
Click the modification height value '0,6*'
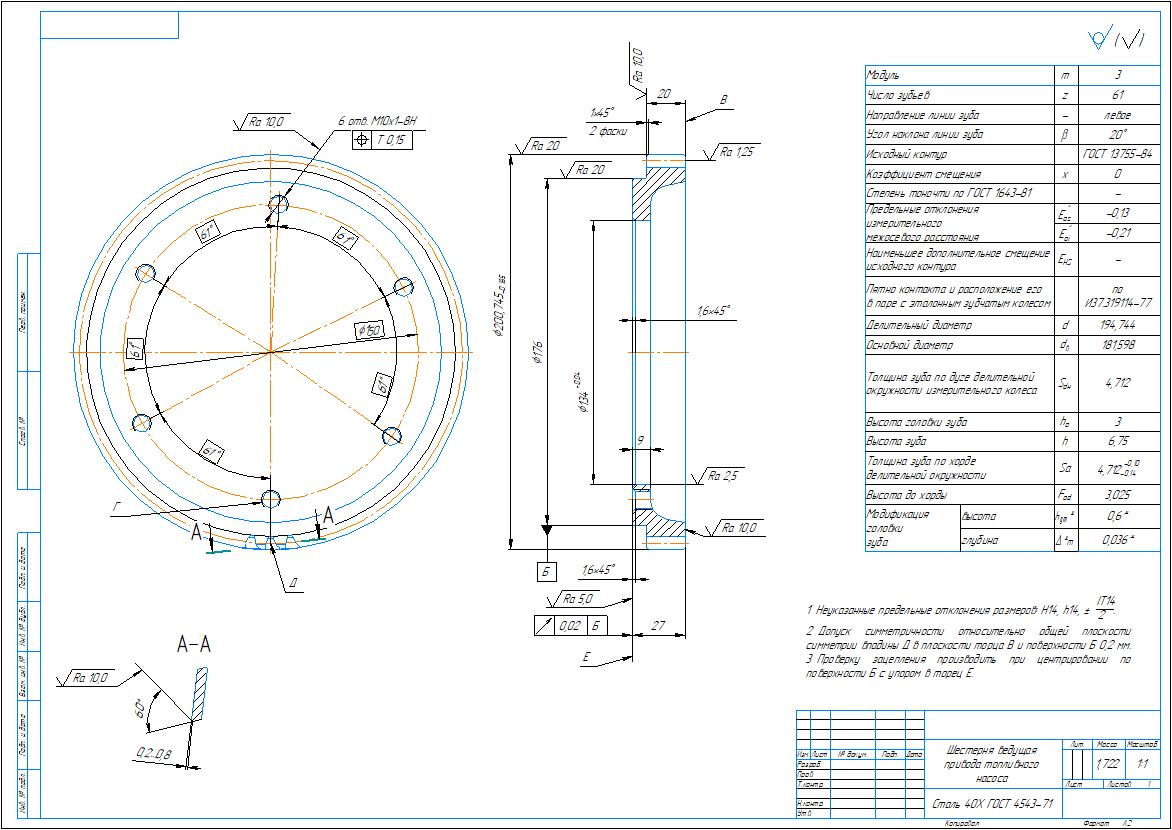[1117, 516]
